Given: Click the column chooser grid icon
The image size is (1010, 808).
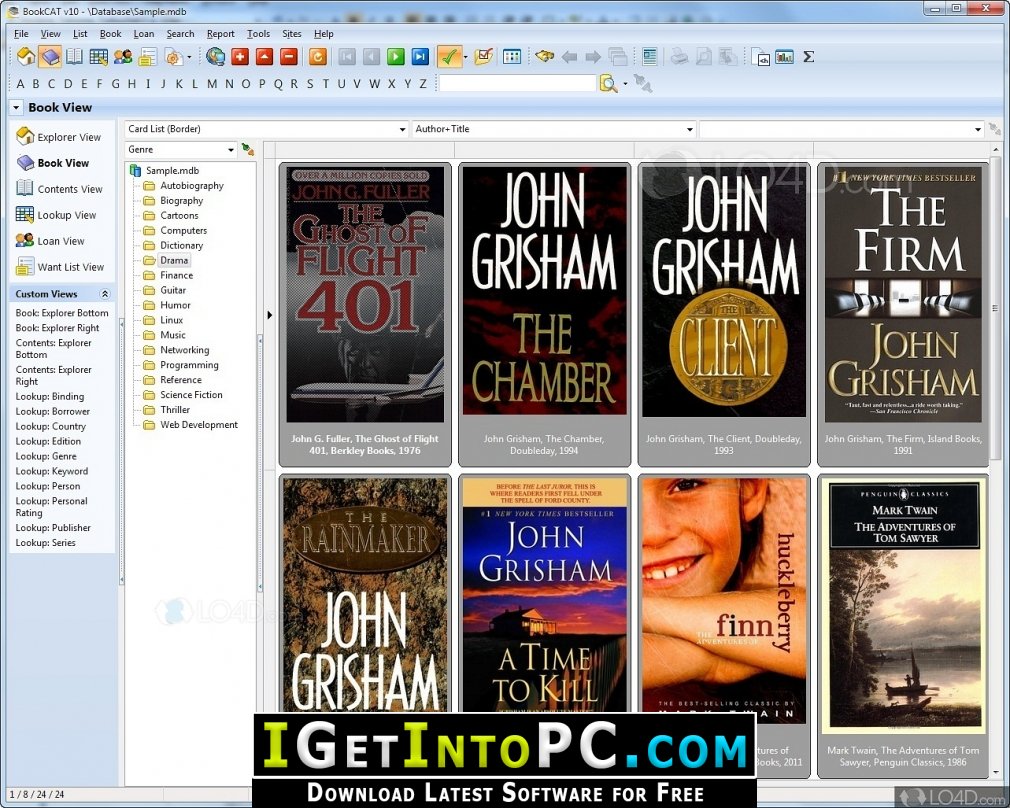Looking at the screenshot, I should click(512, 57).
